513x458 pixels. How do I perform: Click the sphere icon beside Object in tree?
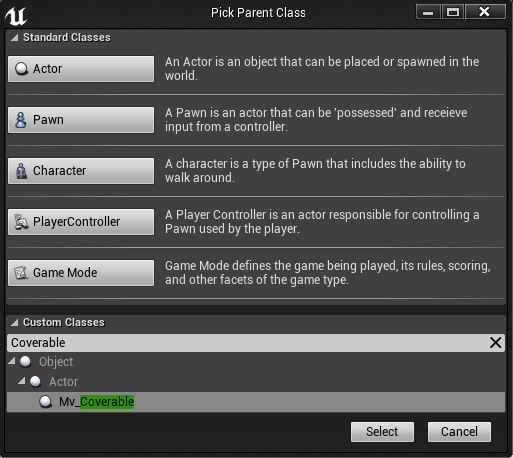pyautogui.click(x=25, y=361)
